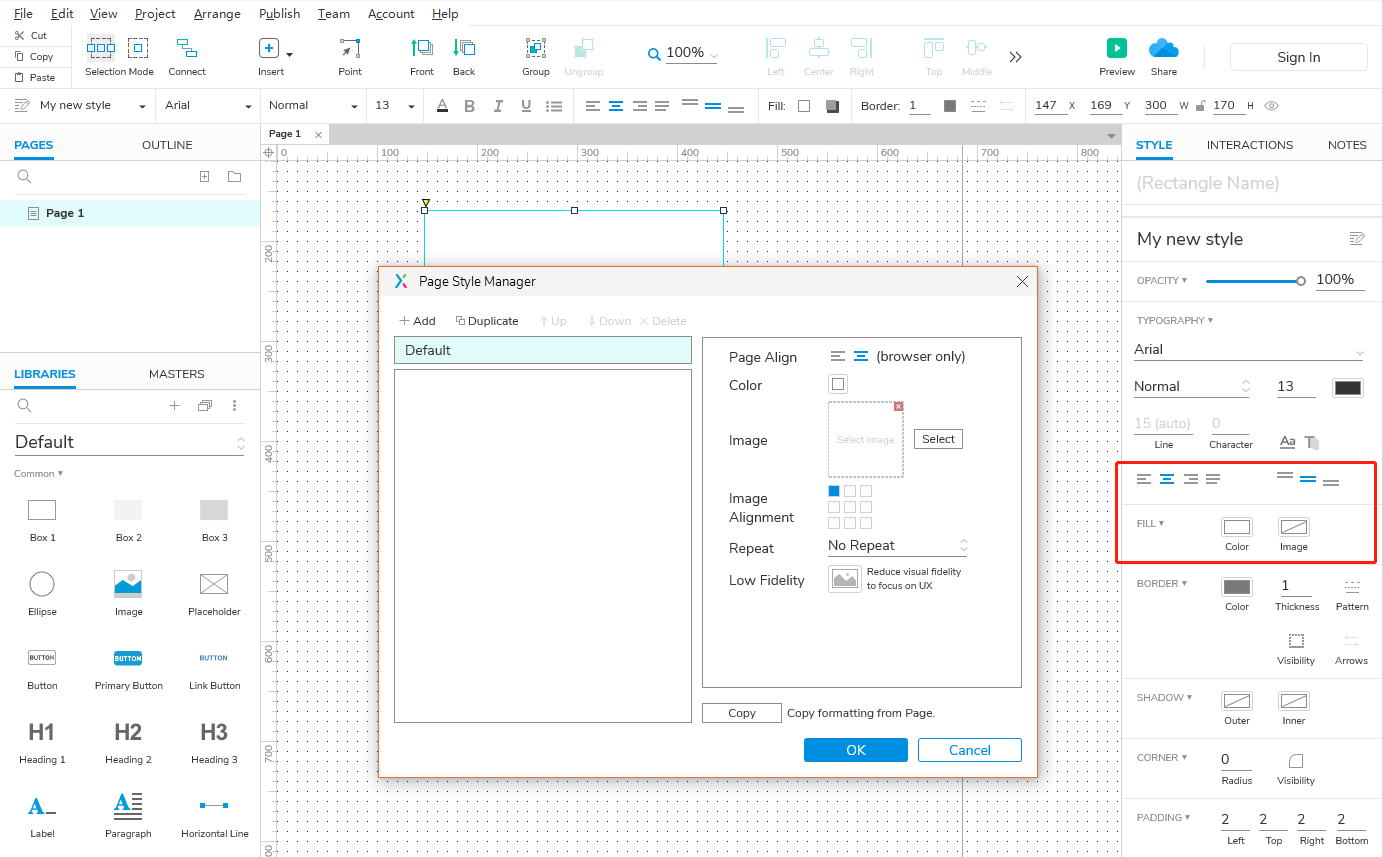Click the Group icon
The height and width of the screenshot is (857, 1383).
click(x=536, y=48)
